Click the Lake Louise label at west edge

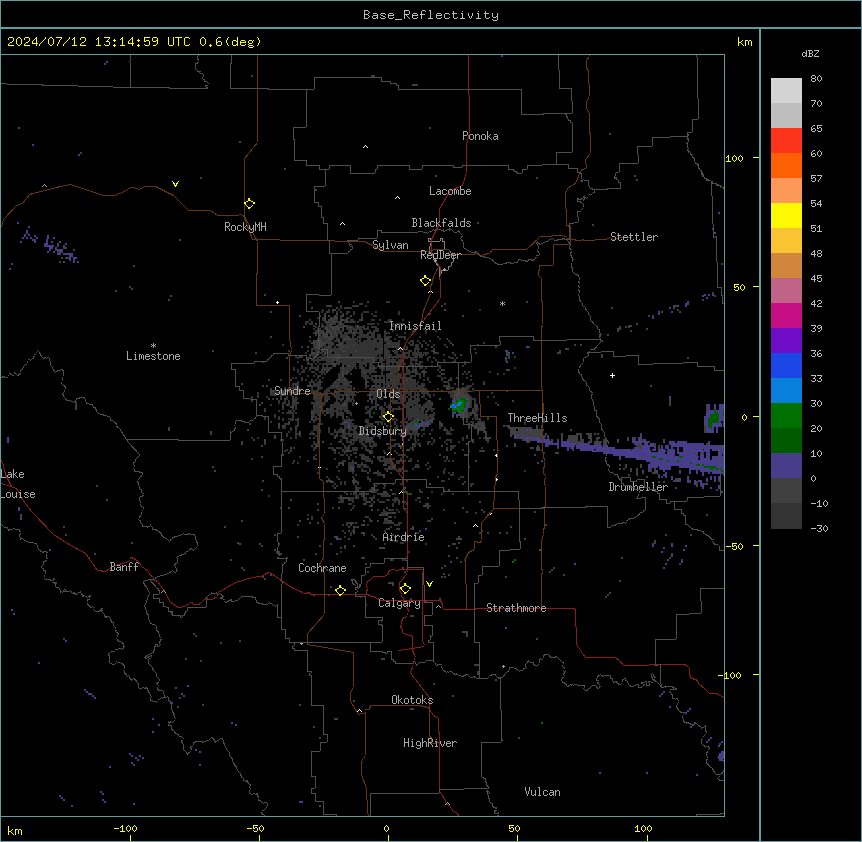(x=18, y=484)
